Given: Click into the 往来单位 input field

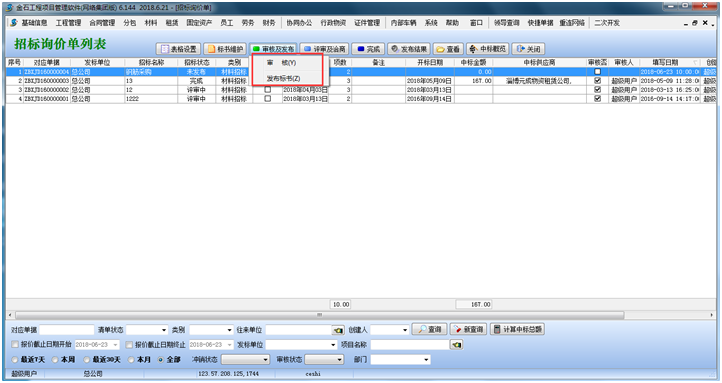Looking at the screenshot, I should pos(298,330).
